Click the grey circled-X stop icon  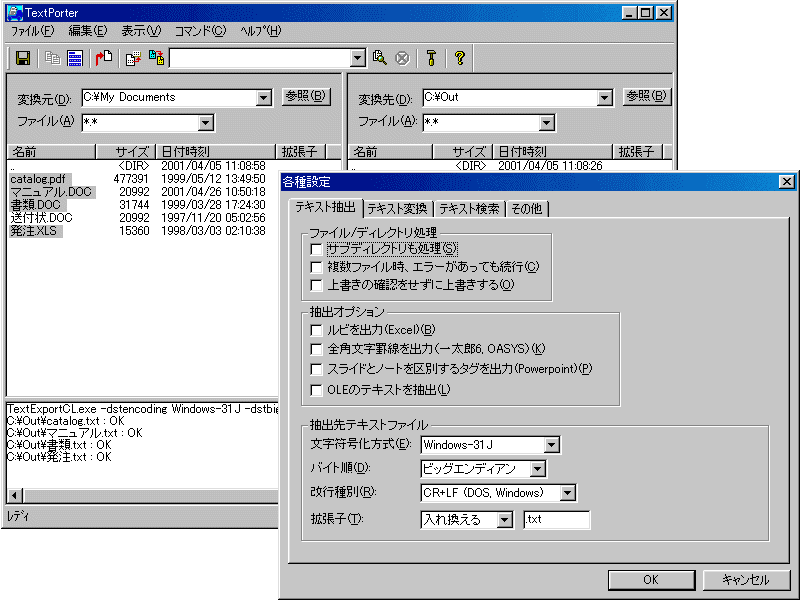click(403, 58)
